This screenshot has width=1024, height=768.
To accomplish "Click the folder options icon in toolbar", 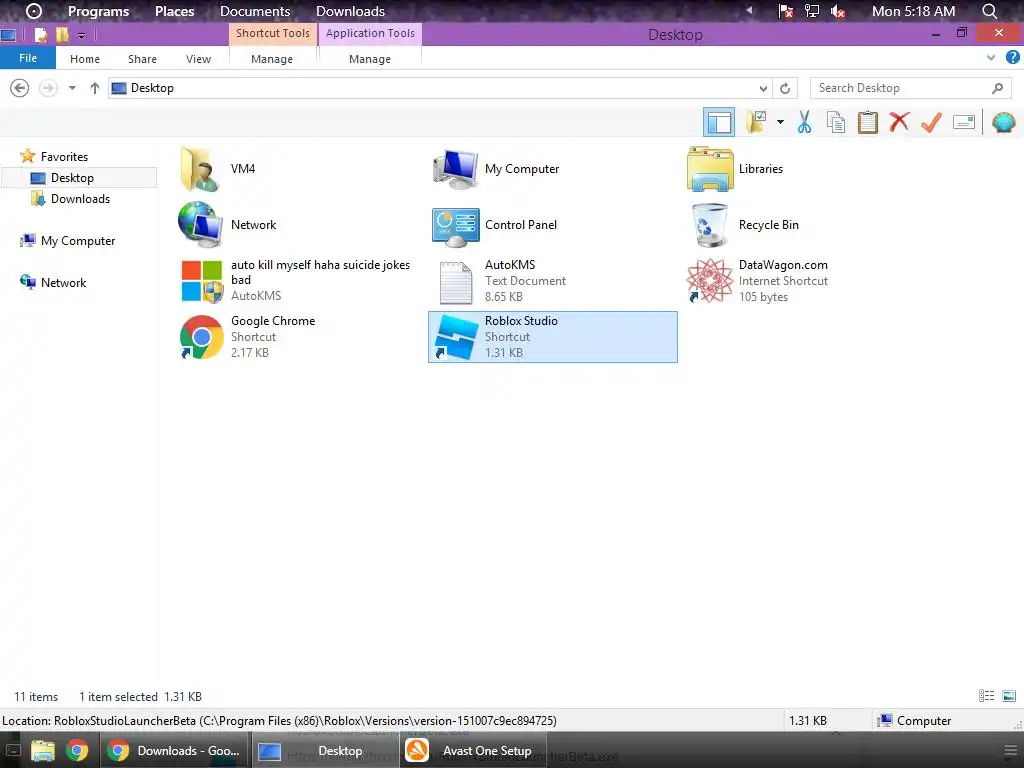I will pyautogui.click(x=756, y=122).
